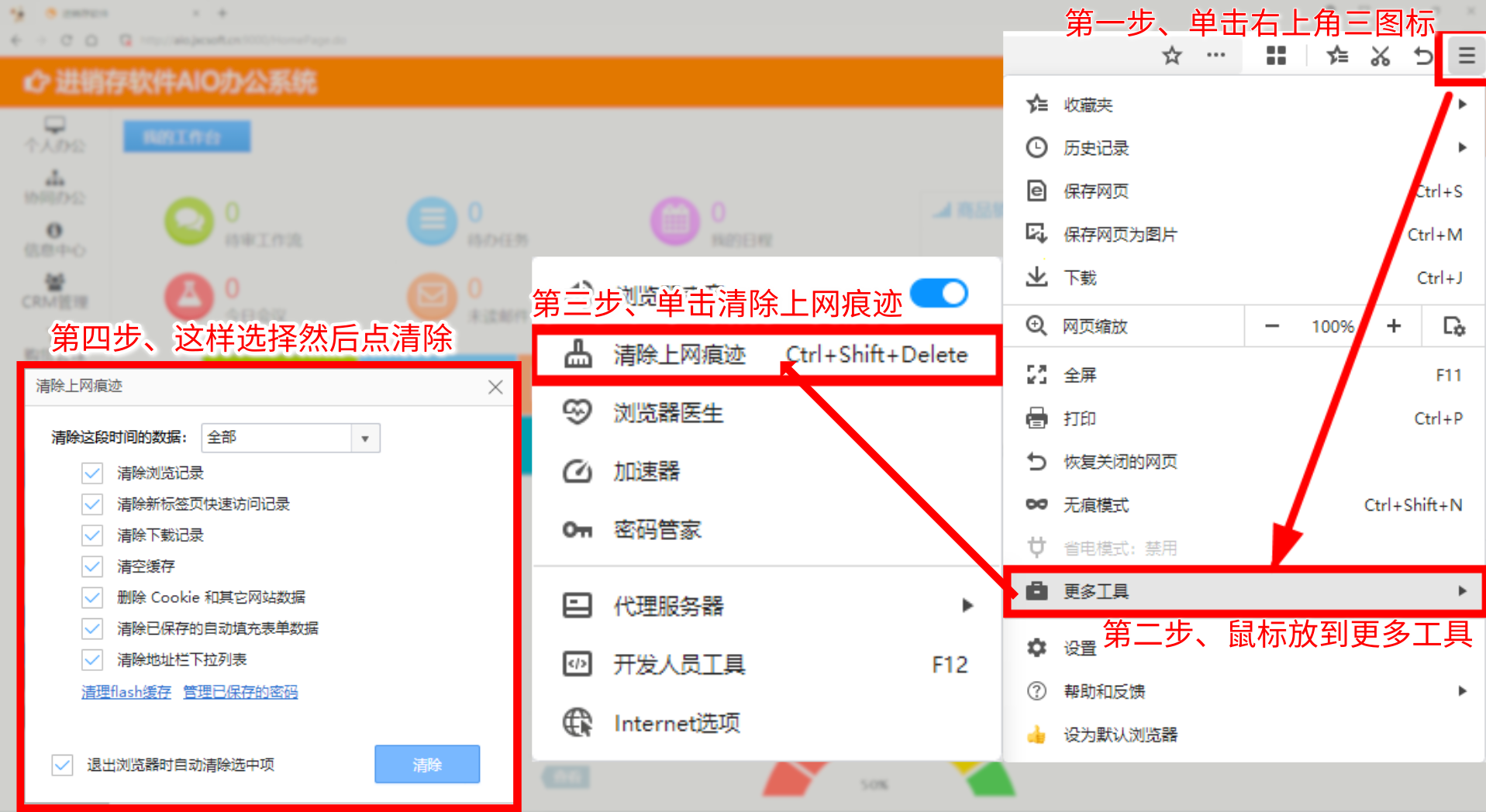Uncheck 清空缓存 checkbox
The height and width of the screenshot is (812, 1486).
click(x=91, y=566)
